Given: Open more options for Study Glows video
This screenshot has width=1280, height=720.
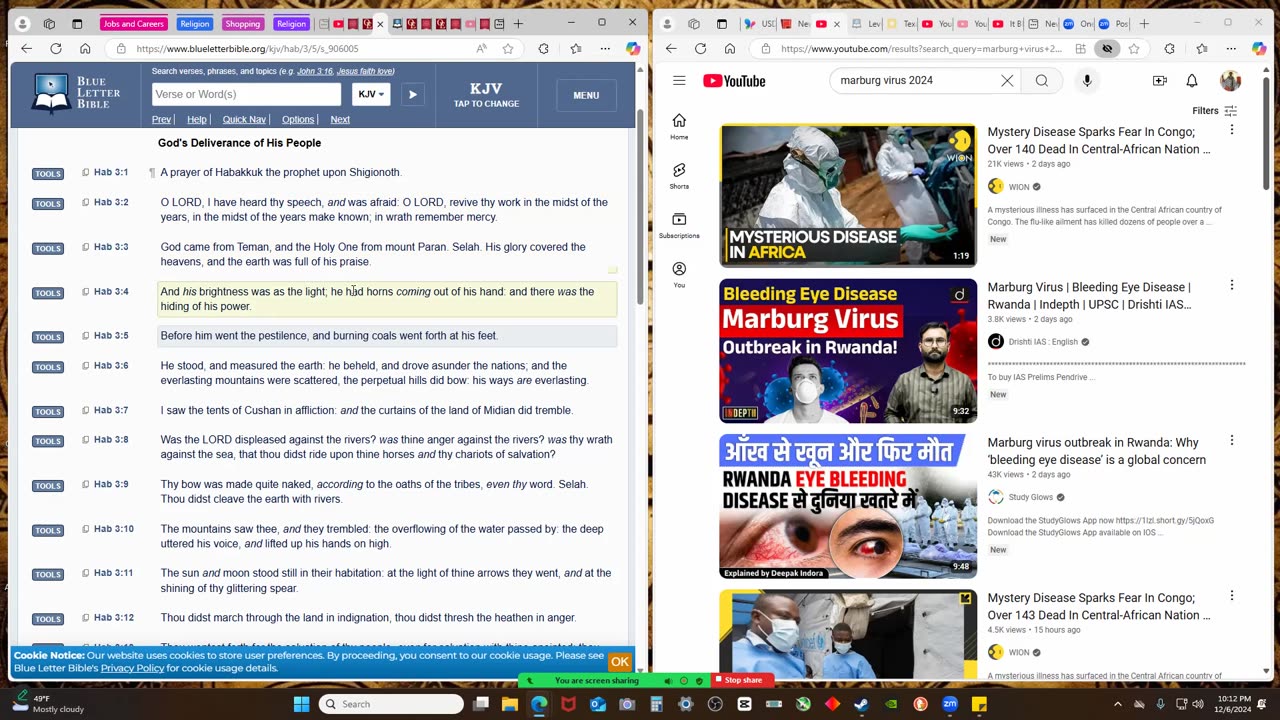Looking at the screenshot, I should click(x=1231, y=440).
